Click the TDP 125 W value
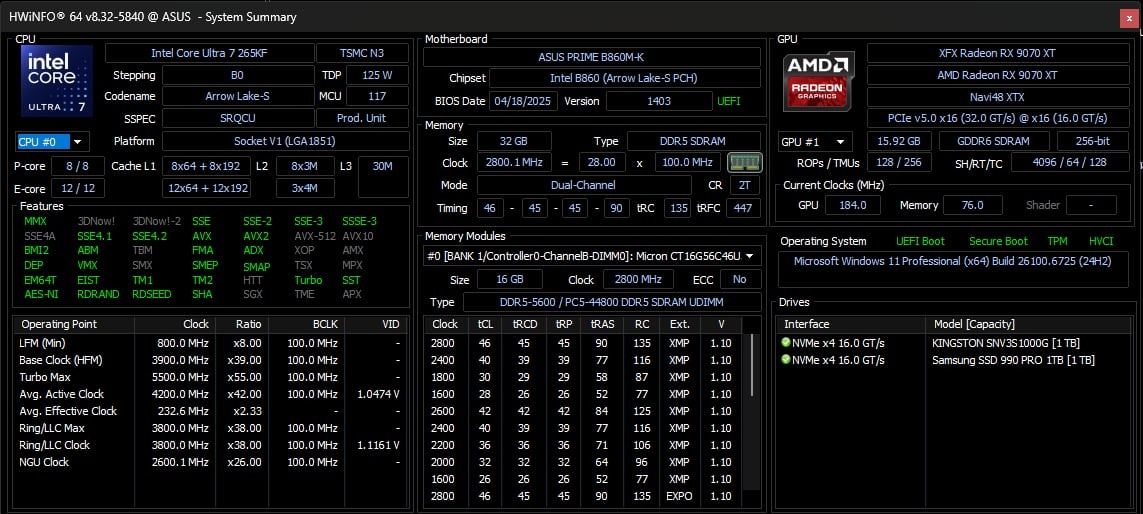This screenshot has width=1143, height=514. (377, 75)
